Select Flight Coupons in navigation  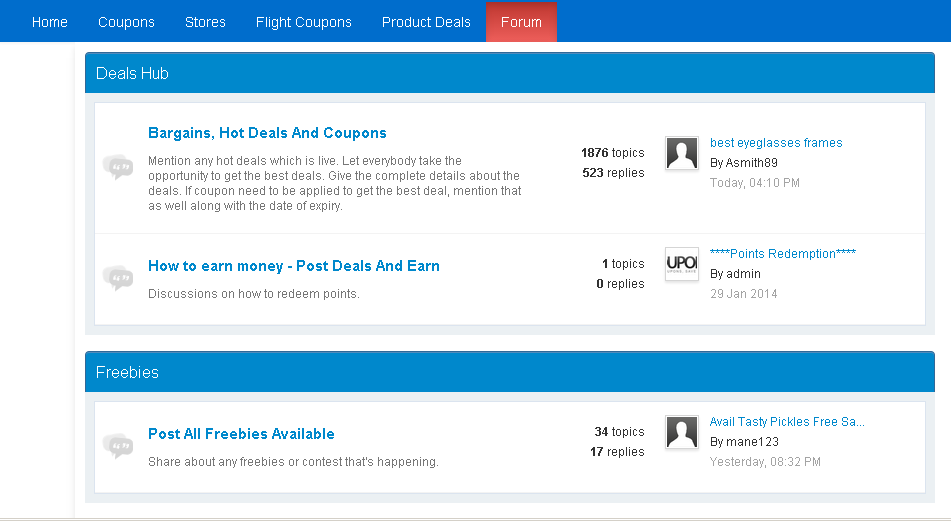click(x=304, y=22)
